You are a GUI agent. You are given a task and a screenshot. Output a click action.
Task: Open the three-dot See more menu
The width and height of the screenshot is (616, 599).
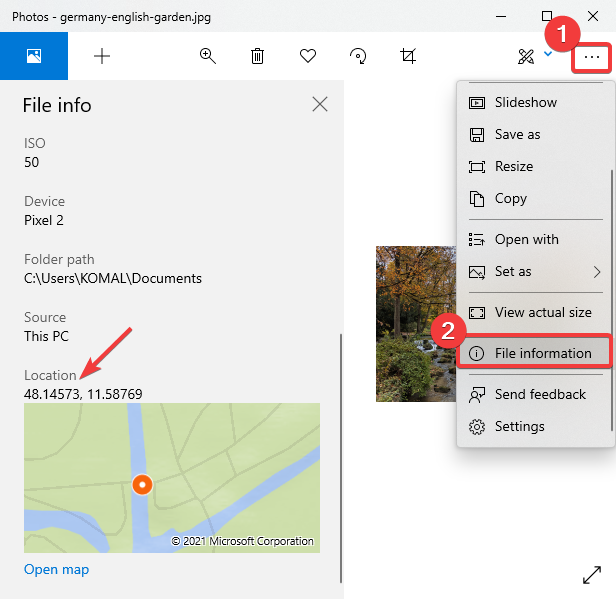coord(592,57)
